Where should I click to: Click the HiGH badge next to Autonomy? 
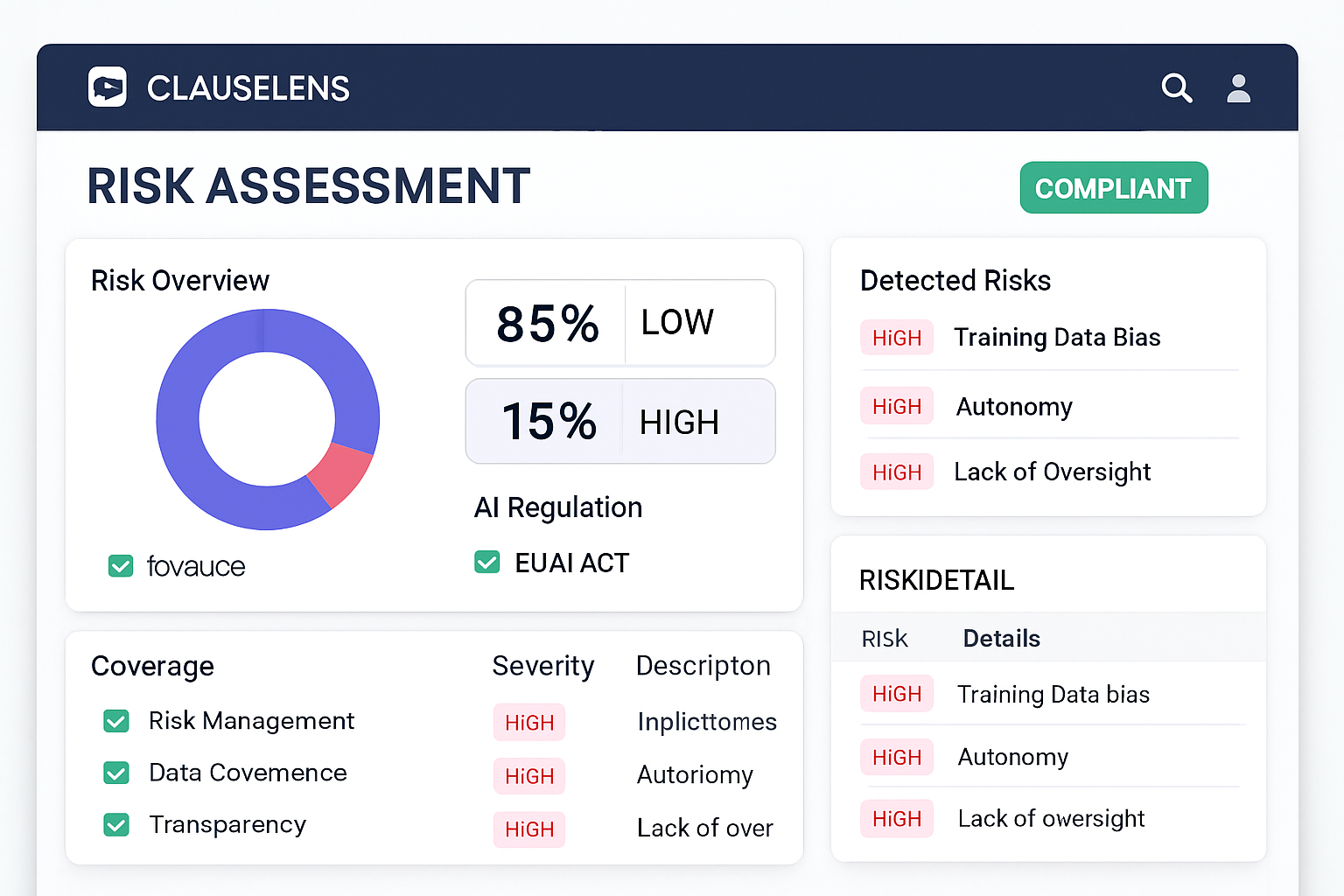coord(897,405)
